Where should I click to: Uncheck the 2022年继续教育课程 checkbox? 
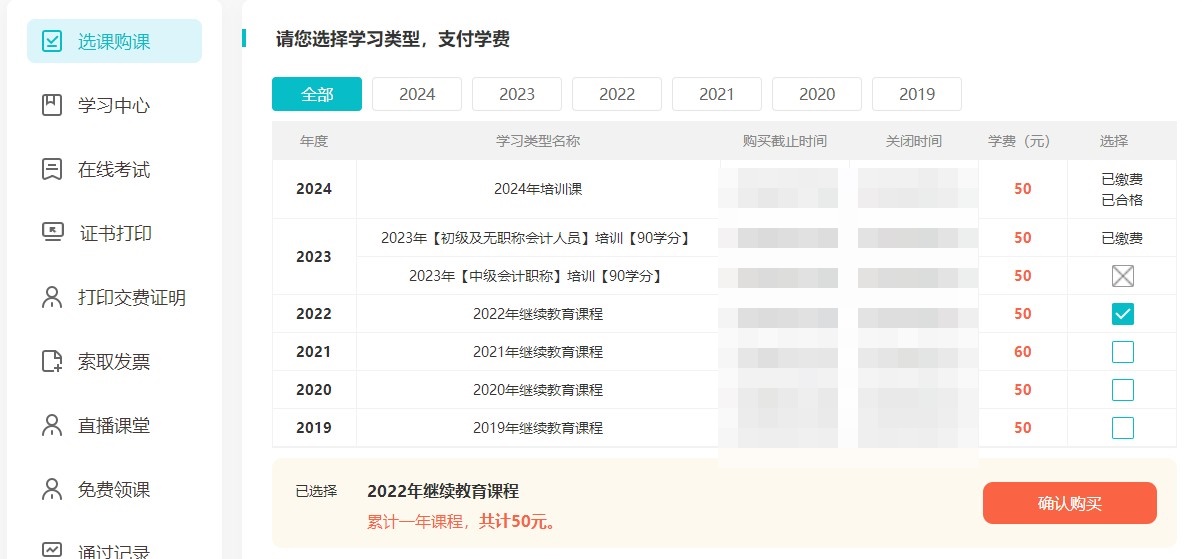[1123, 314]
